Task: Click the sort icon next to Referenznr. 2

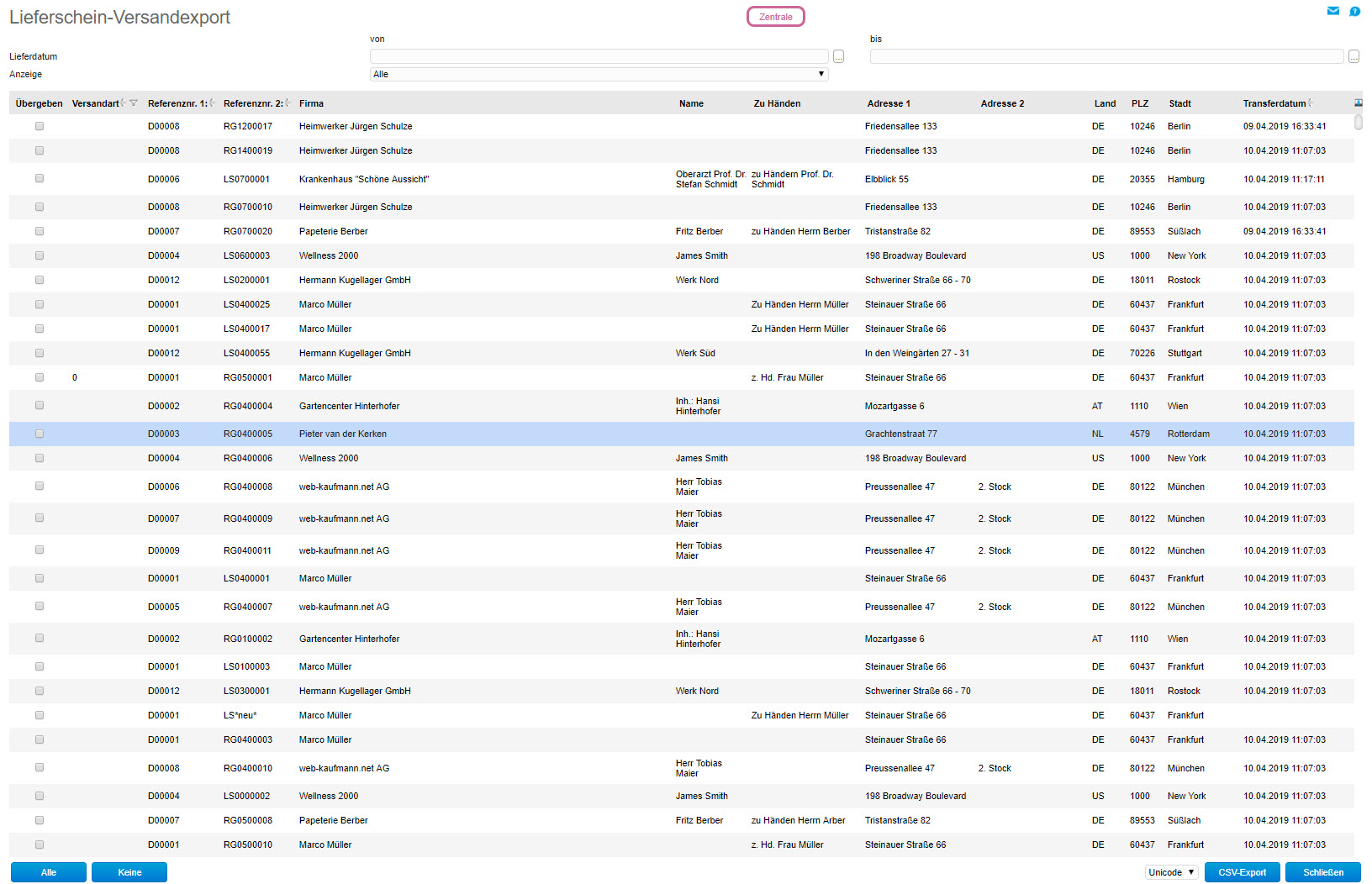Action: pyautogui.click(x=288, y=103)
